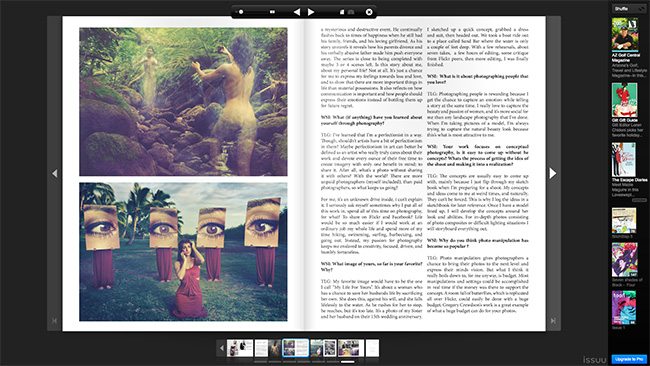
Task: Open The Escape Diaries publication cover
Action: pos(623,160)
